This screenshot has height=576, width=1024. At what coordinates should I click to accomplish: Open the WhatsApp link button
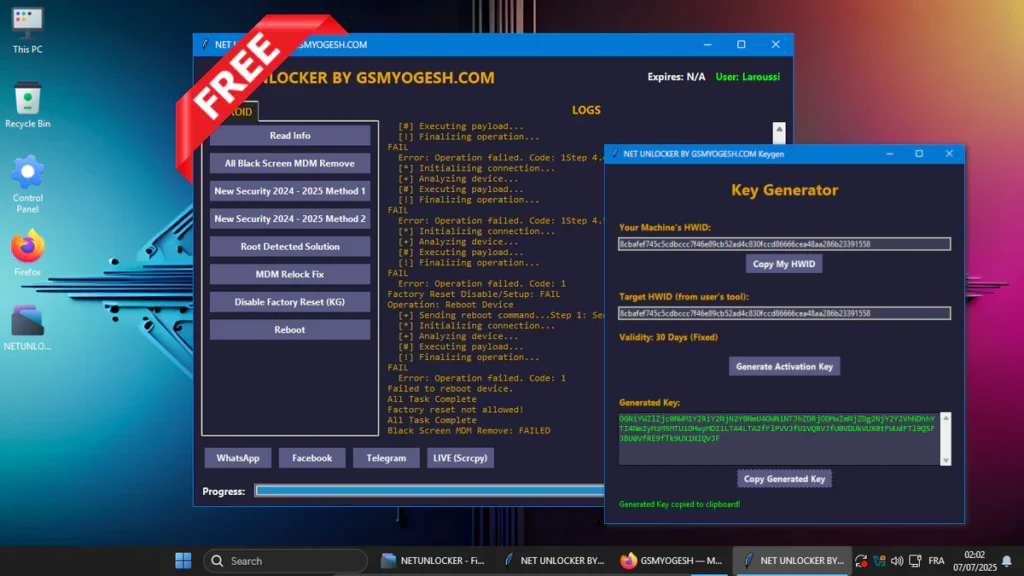[238, 458]
